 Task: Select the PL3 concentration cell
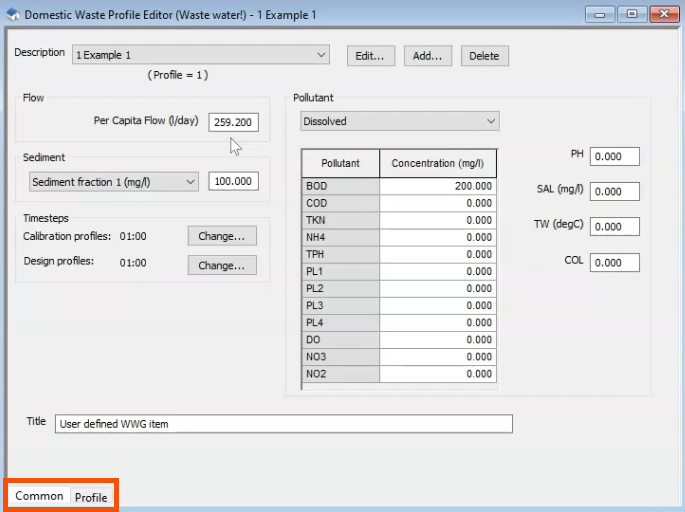pyautogui.click(x=438, y=305)
